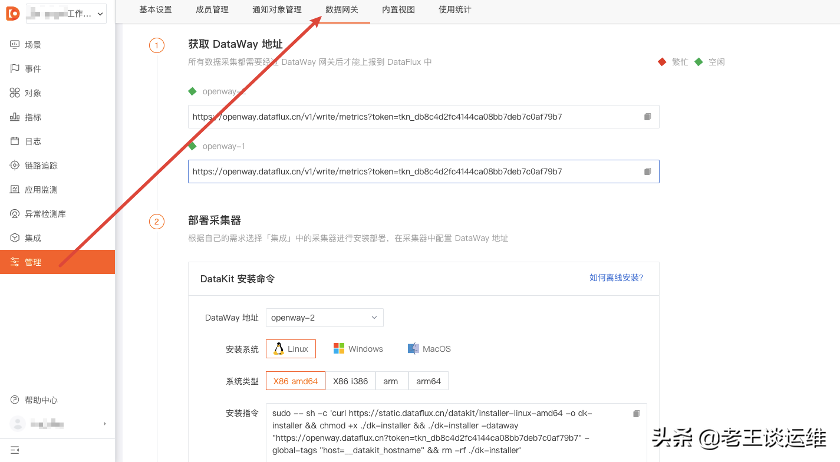Open 帮助中心 in the sidebar

(x=41, y=400)
